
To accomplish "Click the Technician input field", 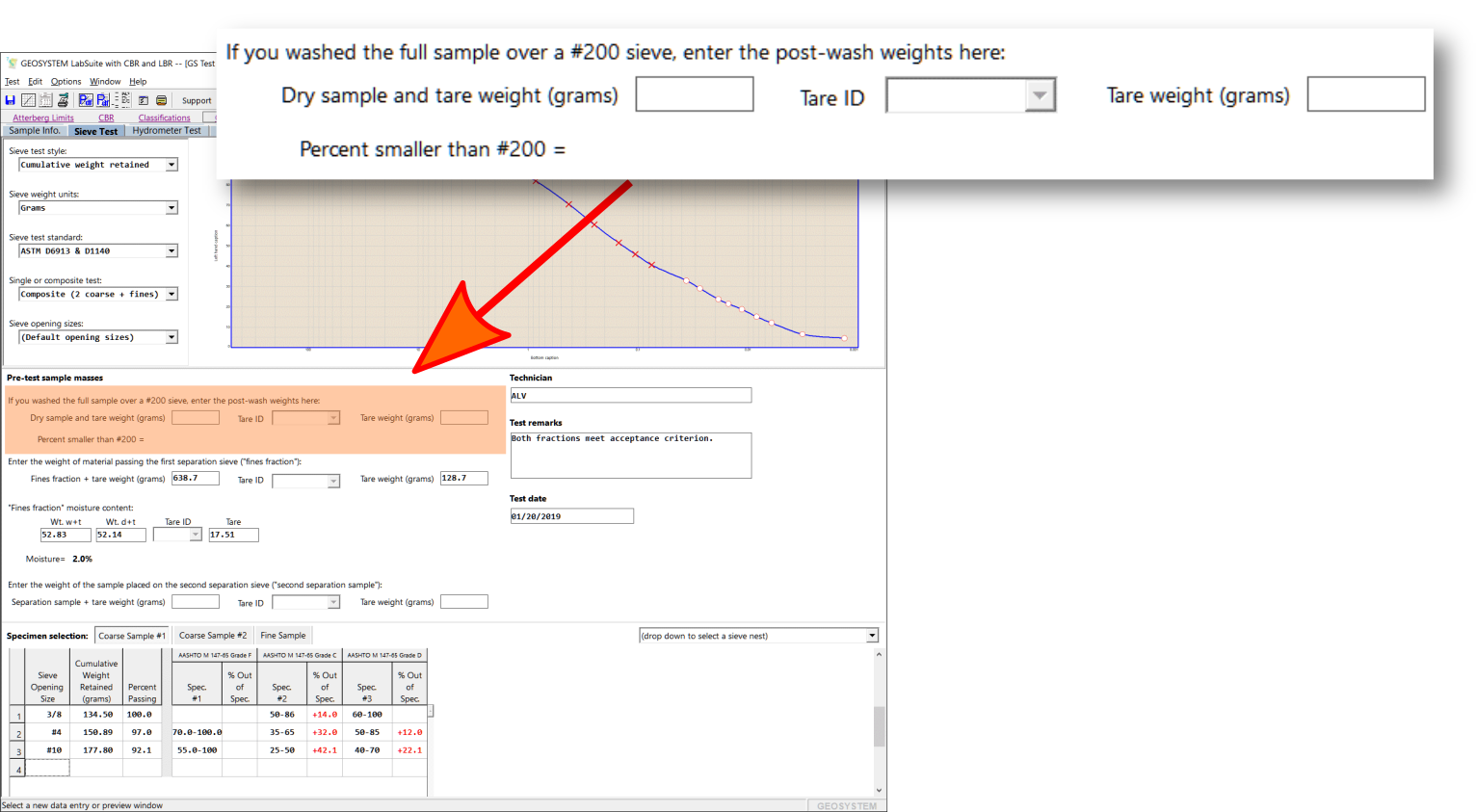I will pyautogui.click(x=630, y=396).
